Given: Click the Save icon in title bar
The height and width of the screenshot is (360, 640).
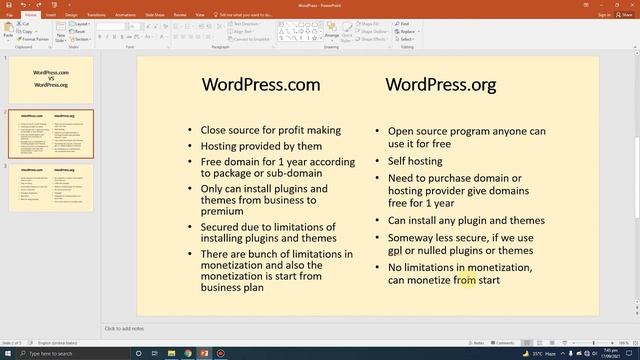Looking at the screenshot, I should (x=9, y=5).
